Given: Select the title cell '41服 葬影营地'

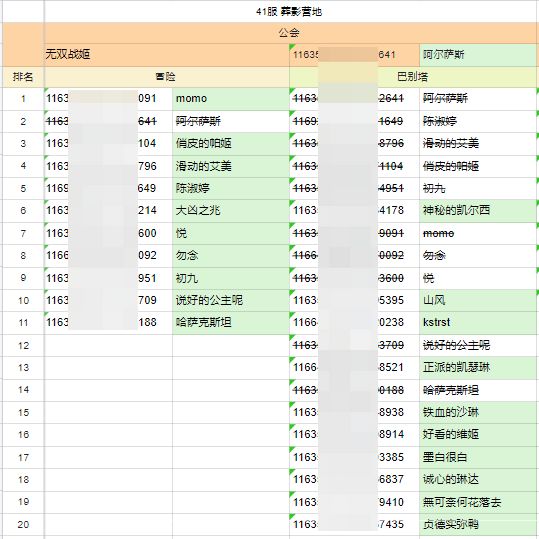Looking at the screenshot, I should tap(289, 11).
